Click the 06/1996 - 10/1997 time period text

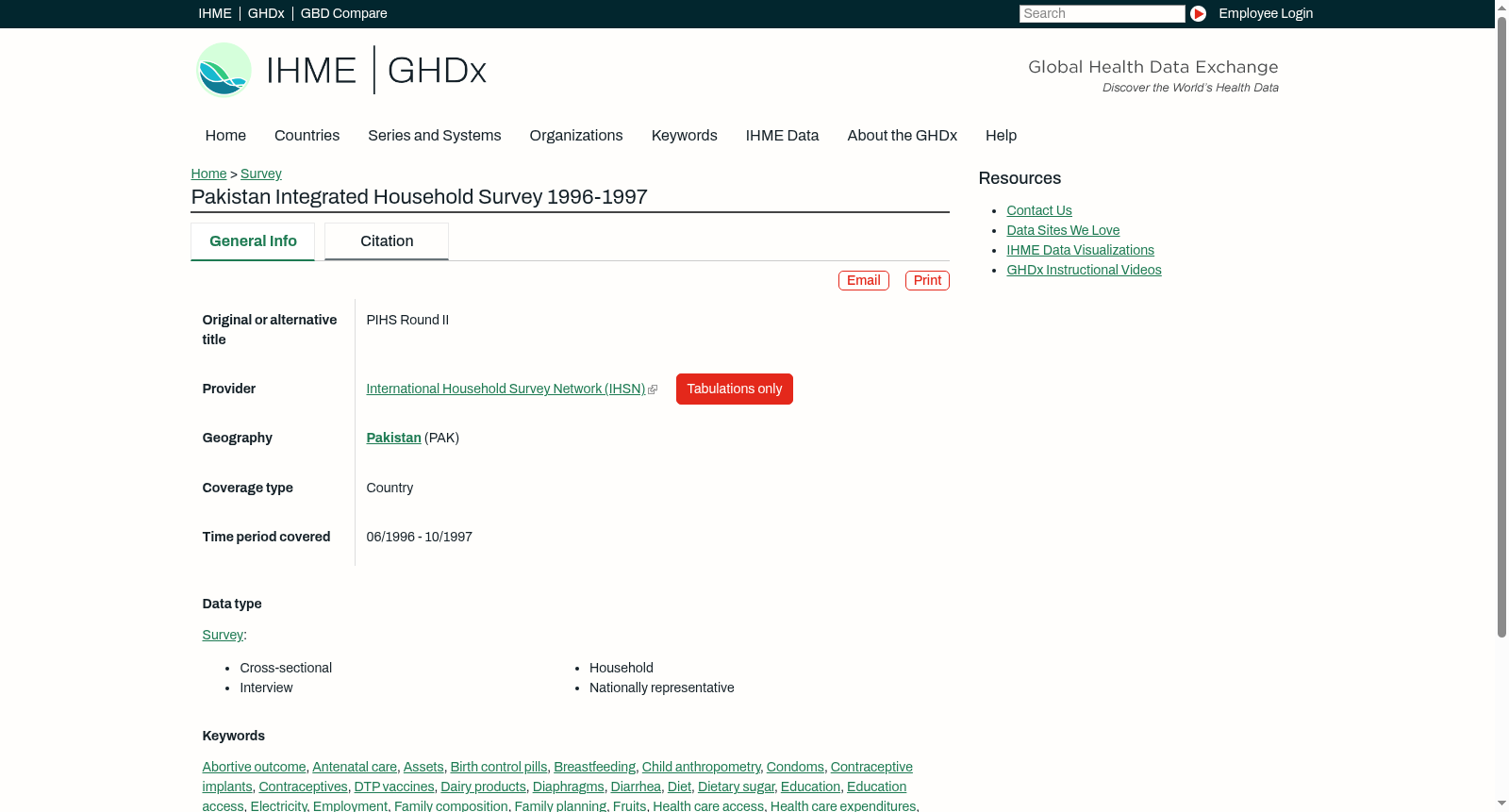(419, 537)
